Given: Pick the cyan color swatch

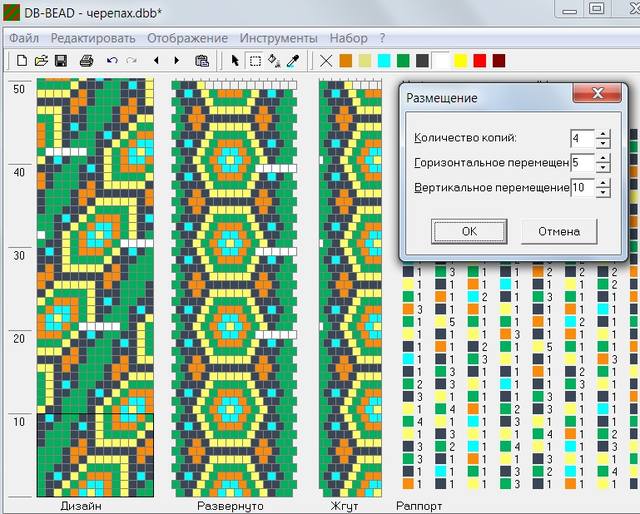Looking at the screenshot, I should [384, 61].
